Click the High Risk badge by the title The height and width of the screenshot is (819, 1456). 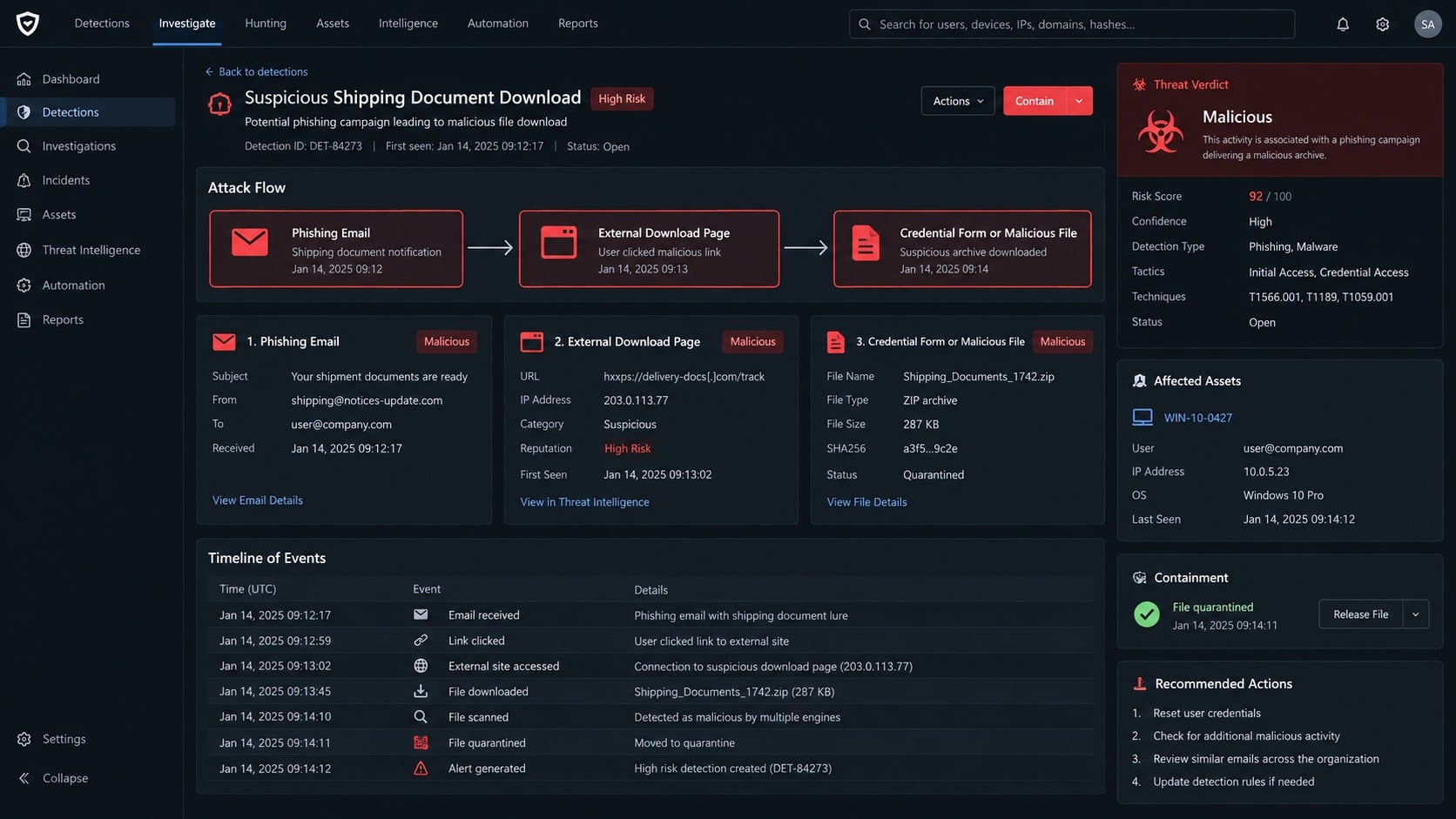point(622,99)
